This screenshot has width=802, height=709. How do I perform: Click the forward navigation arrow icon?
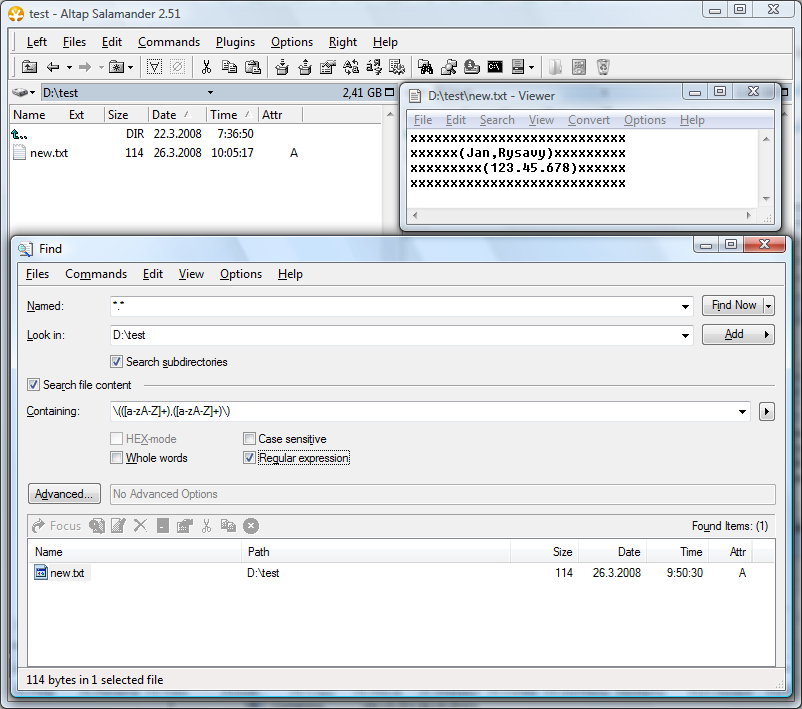coord(85,67)
